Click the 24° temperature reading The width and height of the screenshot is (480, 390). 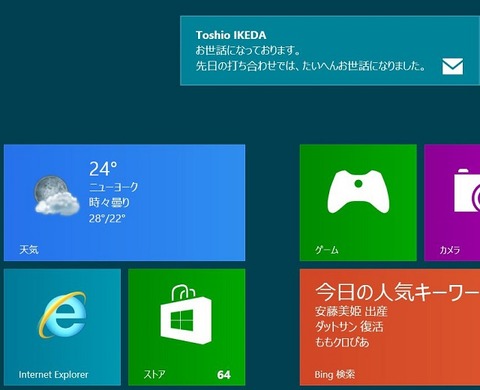(x=103, y=169)
